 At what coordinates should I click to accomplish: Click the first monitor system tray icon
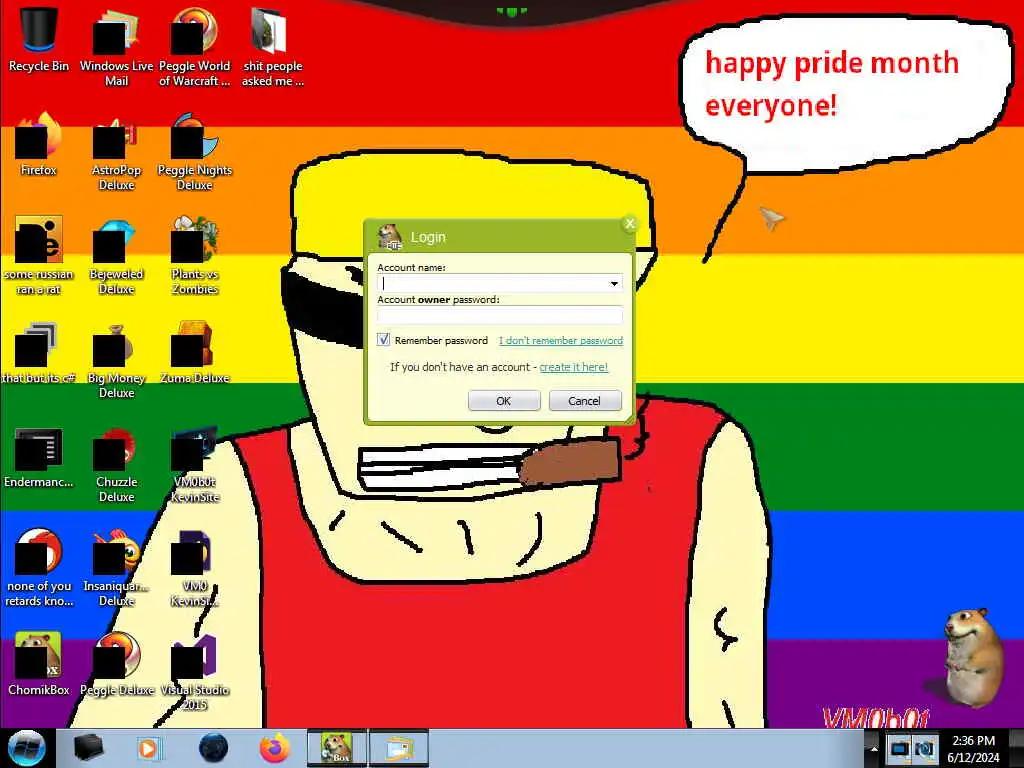click(899, 749)
